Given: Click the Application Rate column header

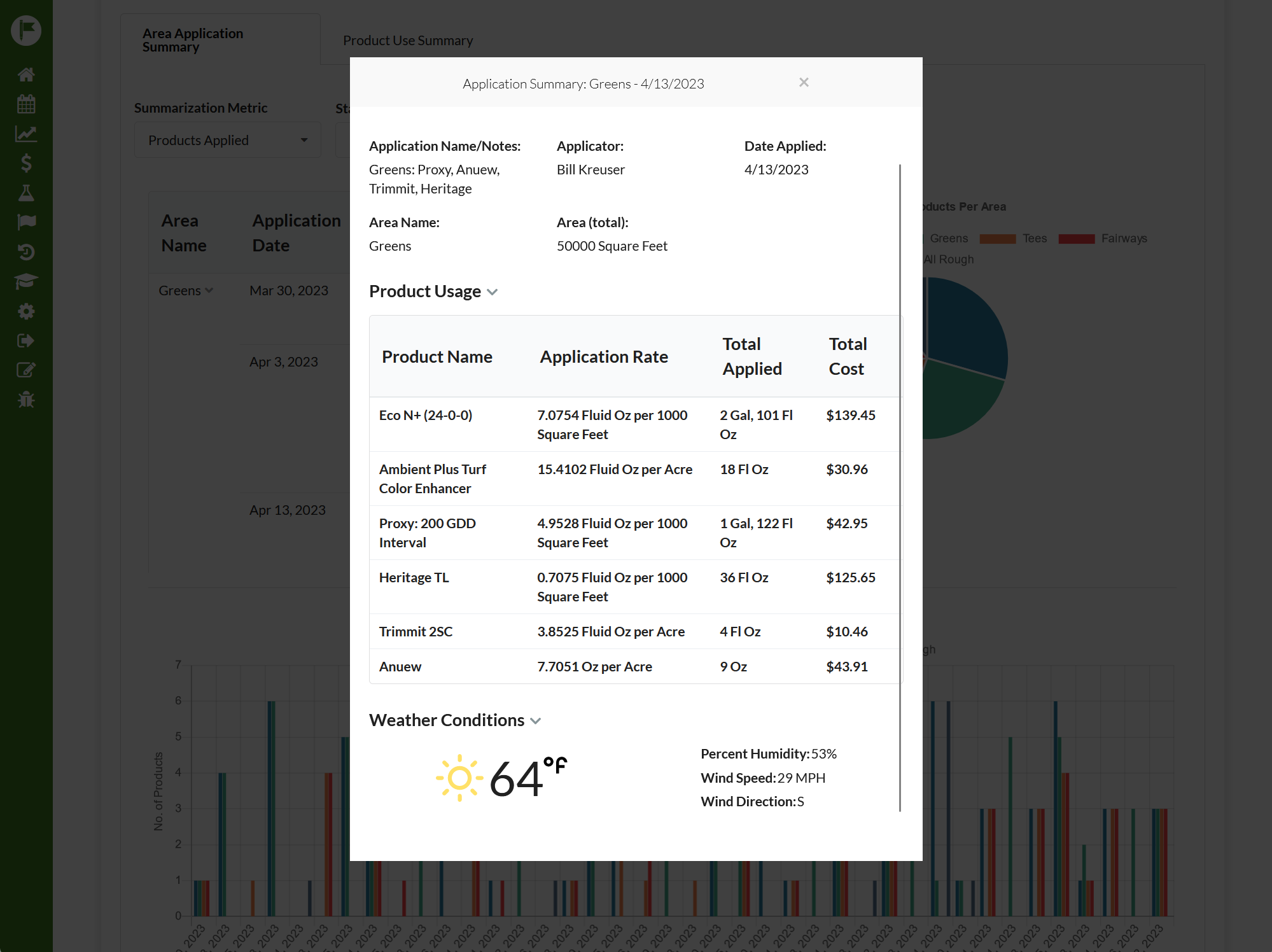Looking at the screenshot, I should [x=604, y=356].
